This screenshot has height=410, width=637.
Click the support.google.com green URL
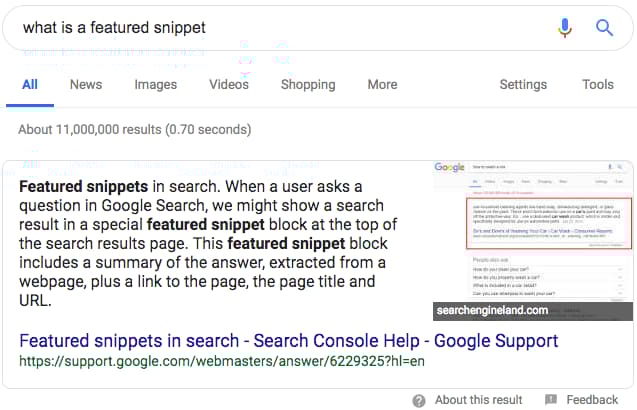[222, 361]
